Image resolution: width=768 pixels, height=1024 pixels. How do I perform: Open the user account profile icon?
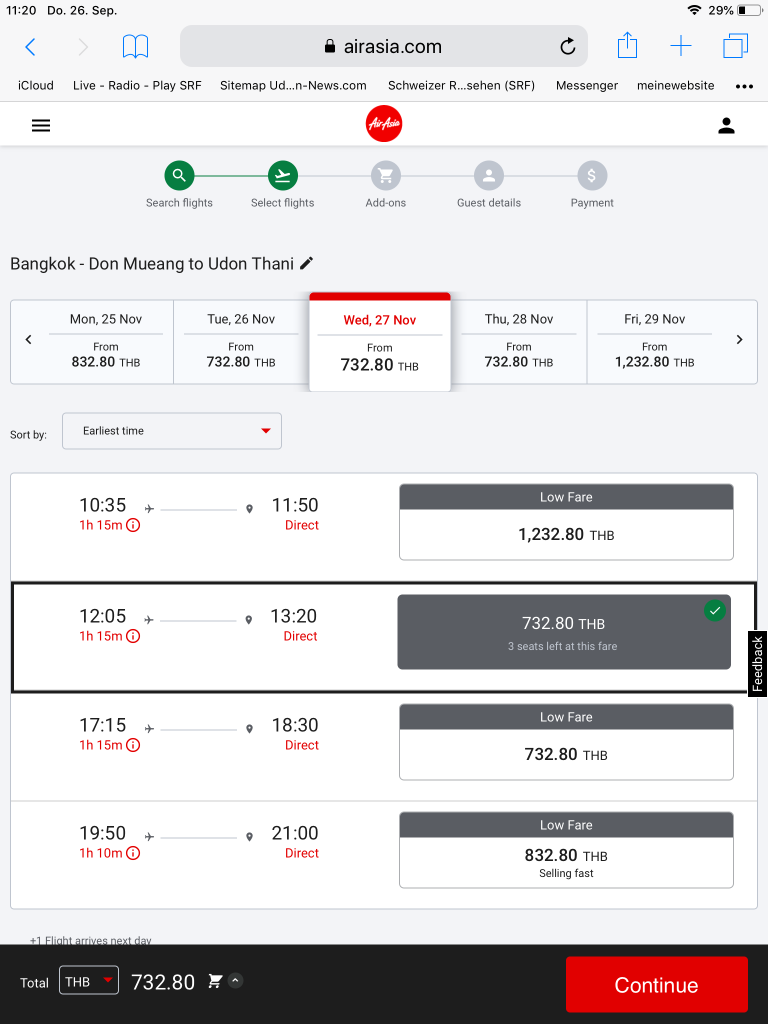tap(726, 125)
